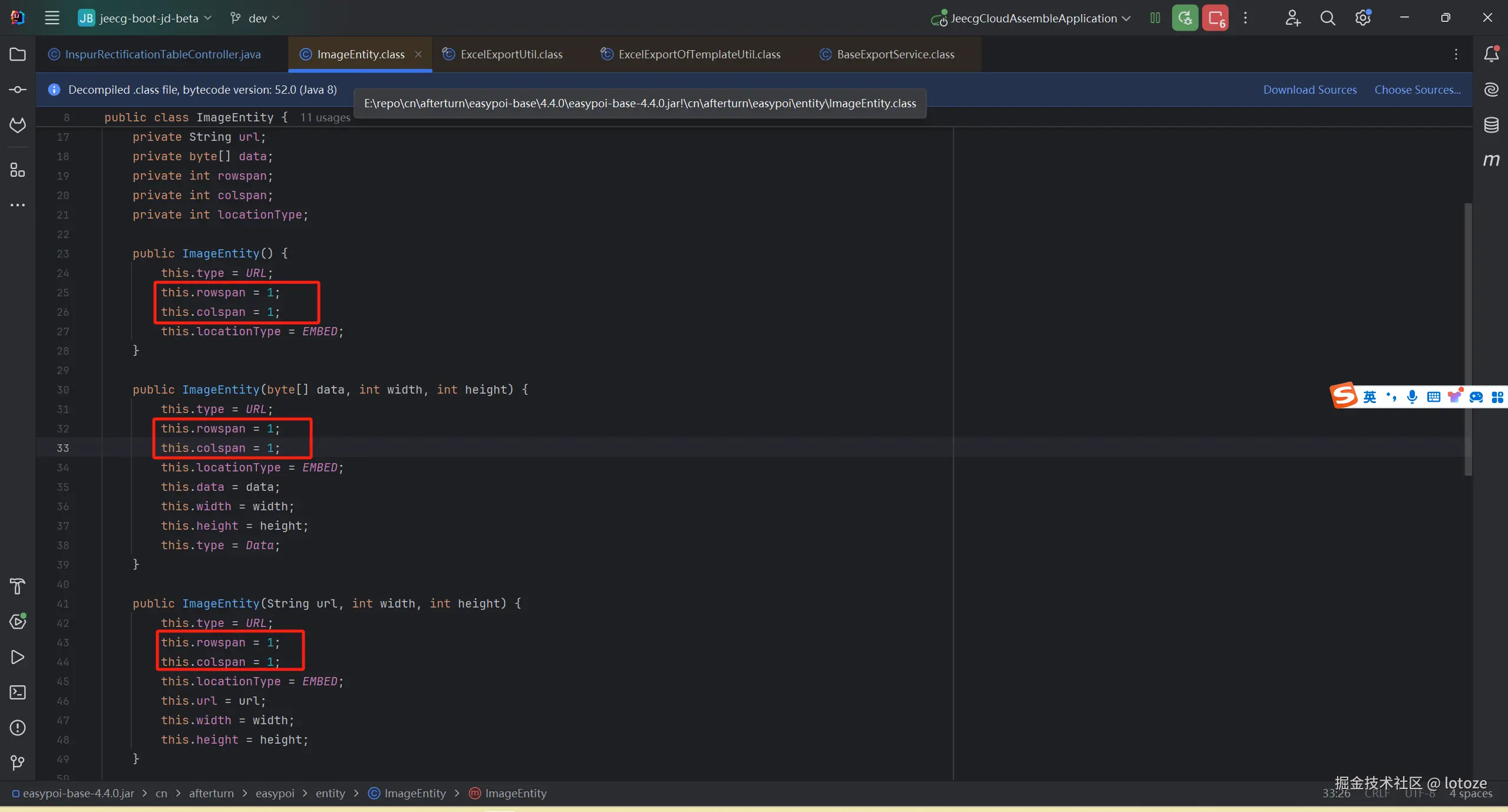Toggle Sogou input language to English/Chinese
This screenshot has height=812, width=1508.
1370,397
